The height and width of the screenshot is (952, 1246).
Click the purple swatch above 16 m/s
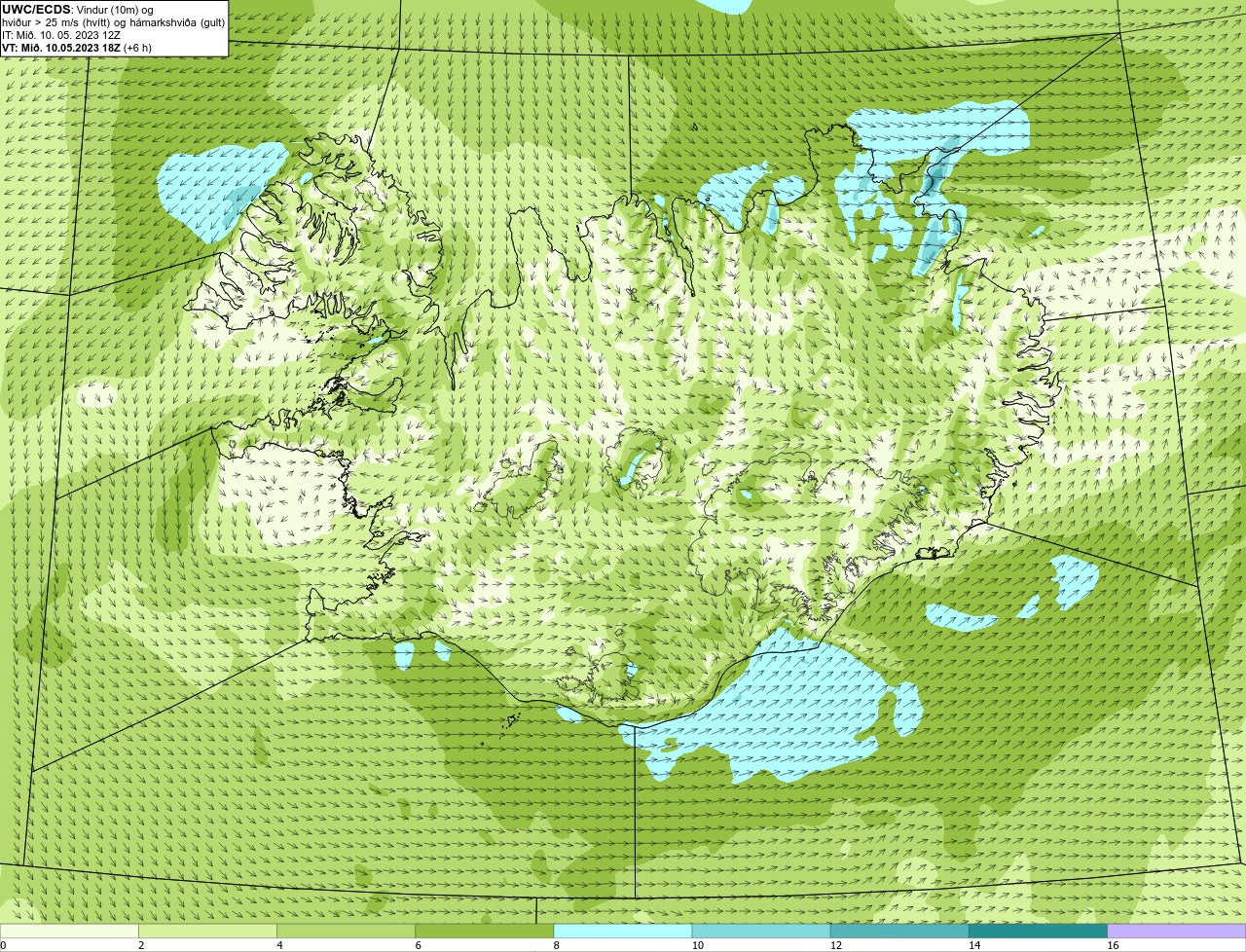coord(1177,931)
